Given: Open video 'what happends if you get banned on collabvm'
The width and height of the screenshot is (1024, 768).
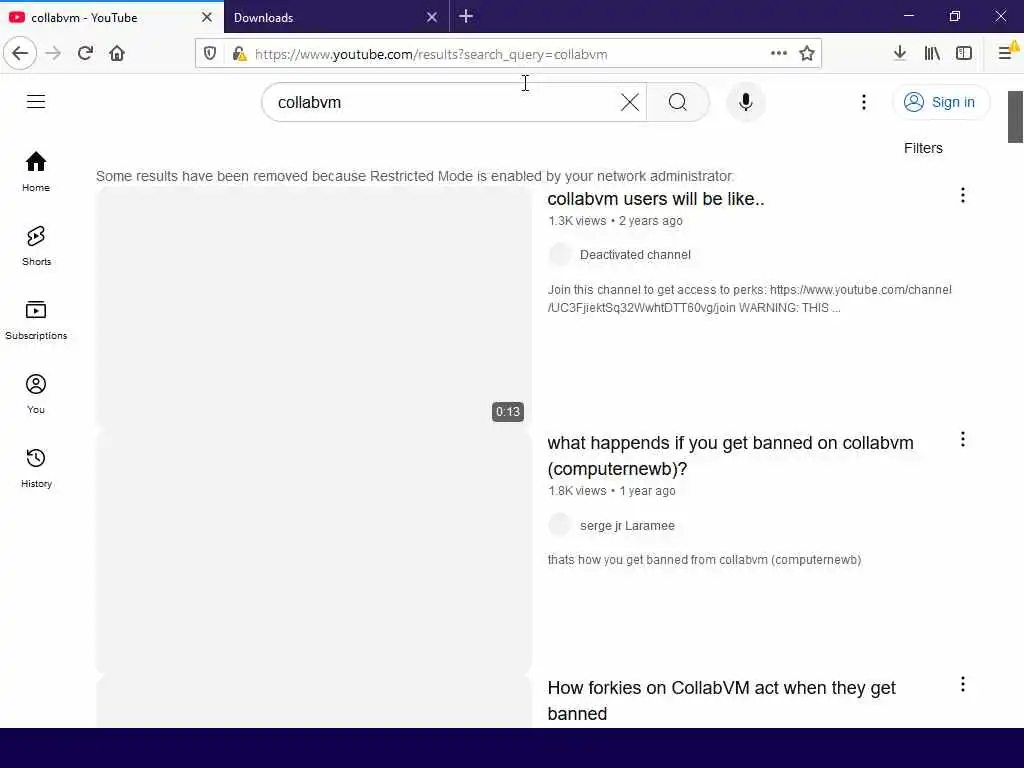Looking at the screenshot, I should (x=730, y=456).
